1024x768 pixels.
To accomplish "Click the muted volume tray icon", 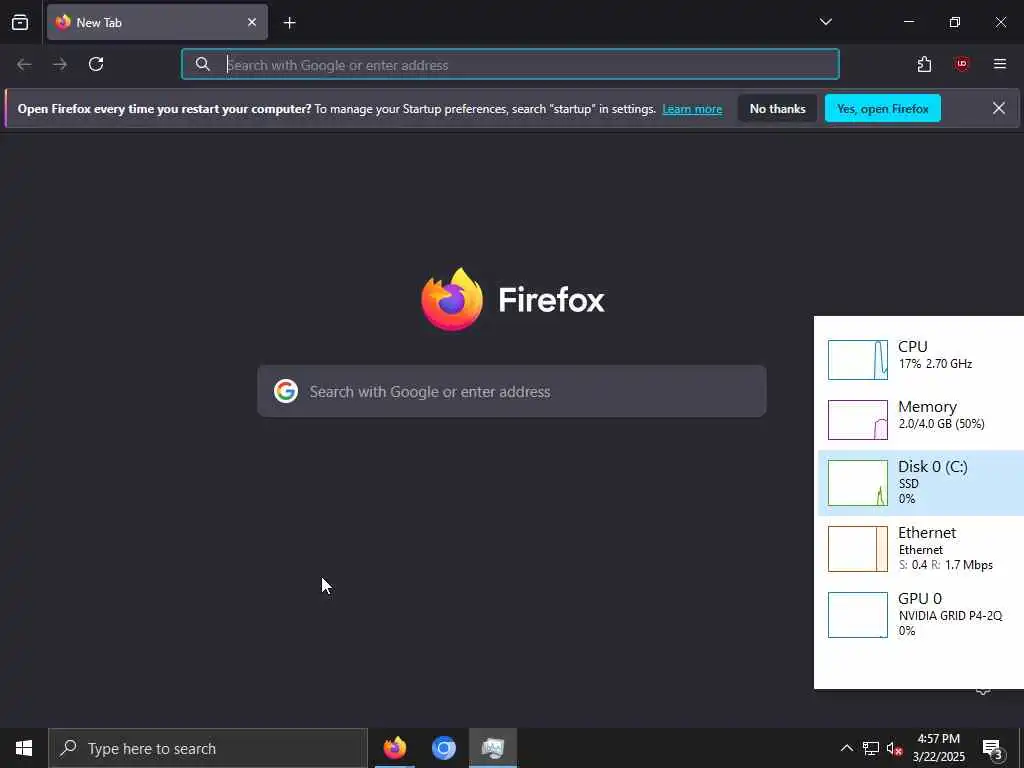I will [894, 748].
